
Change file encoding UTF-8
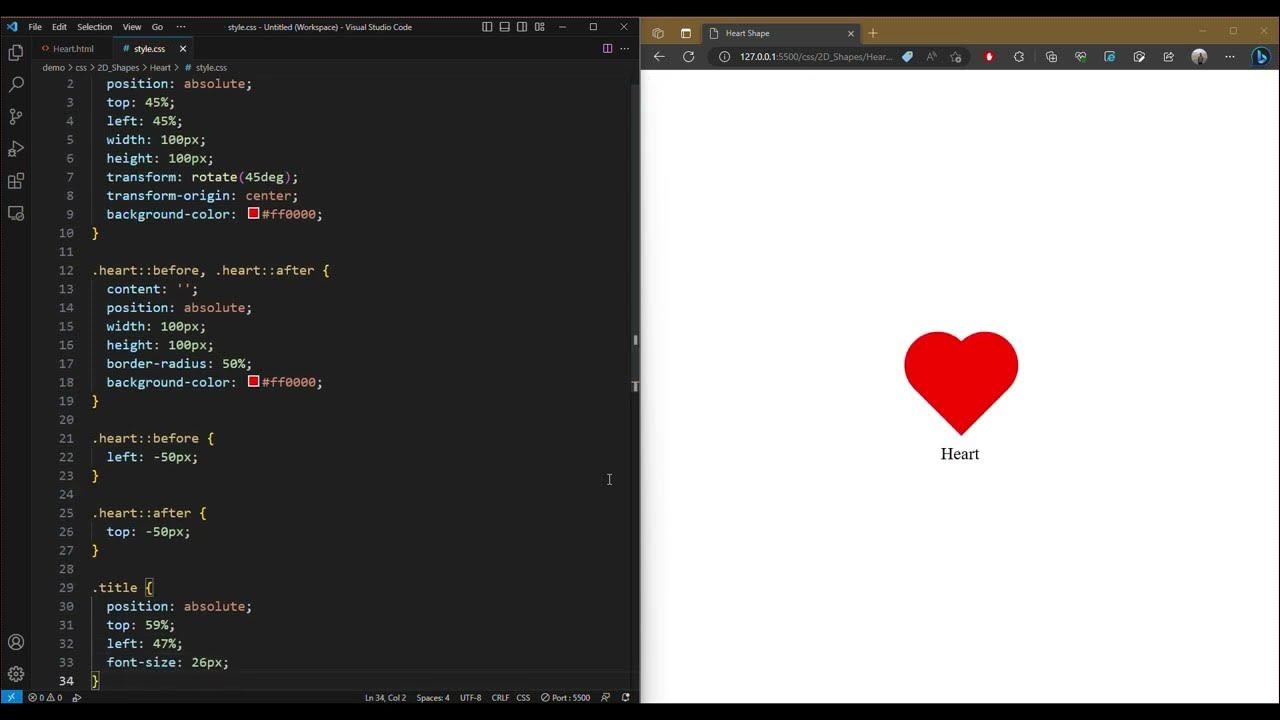tap(470, 697)
